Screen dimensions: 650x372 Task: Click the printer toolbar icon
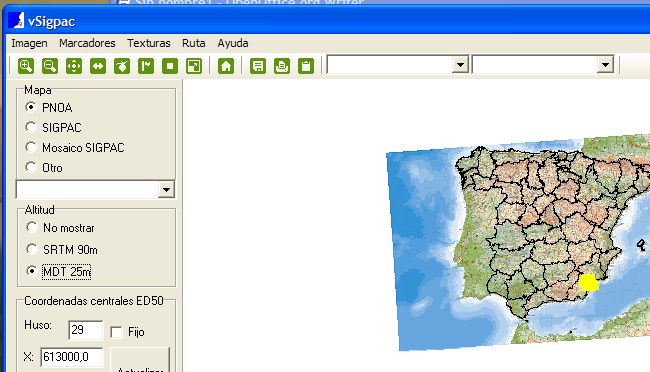pos(282,66)
